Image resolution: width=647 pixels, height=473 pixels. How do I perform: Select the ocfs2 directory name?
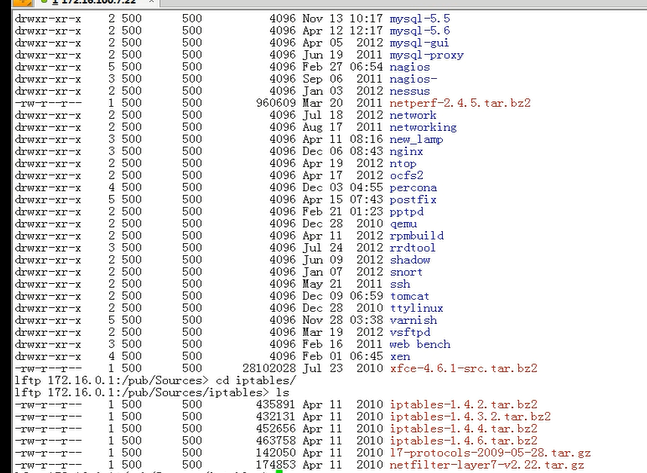(x=406, y=175)
